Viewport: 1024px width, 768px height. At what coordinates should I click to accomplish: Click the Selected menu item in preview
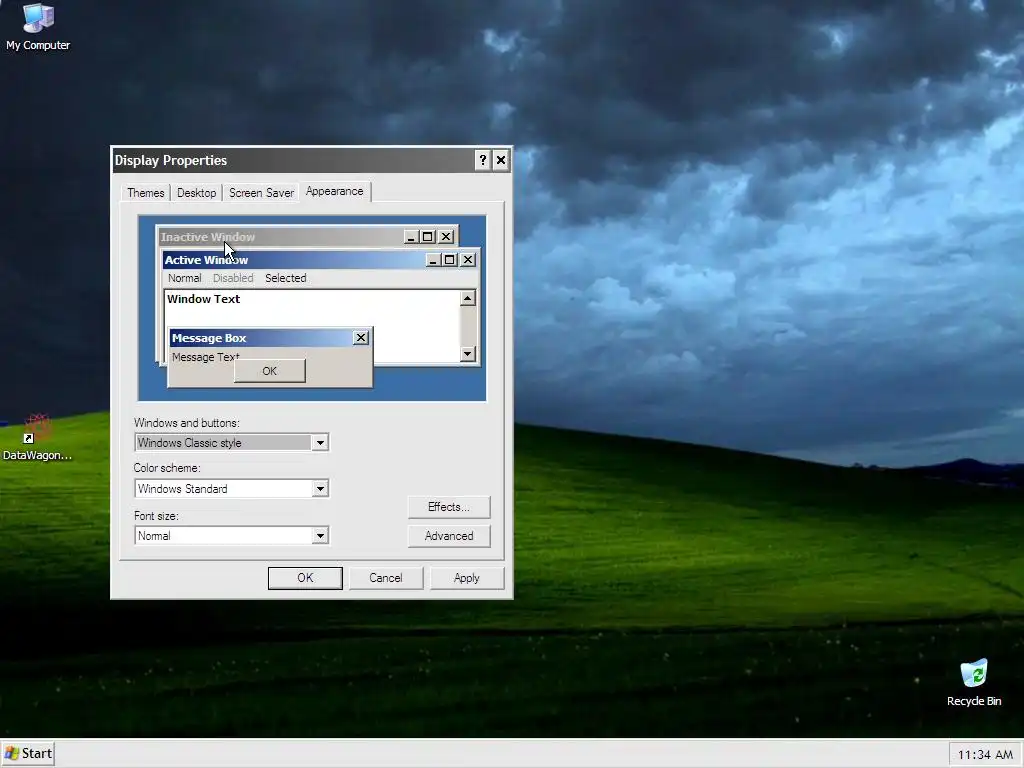[x=285, y=278]
